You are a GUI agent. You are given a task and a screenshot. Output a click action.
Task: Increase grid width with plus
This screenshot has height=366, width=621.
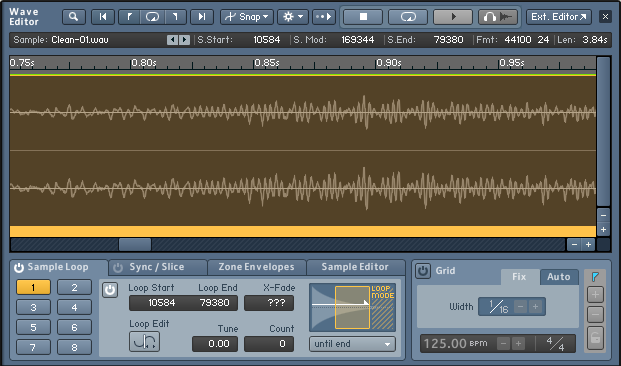tap(535, 307)
